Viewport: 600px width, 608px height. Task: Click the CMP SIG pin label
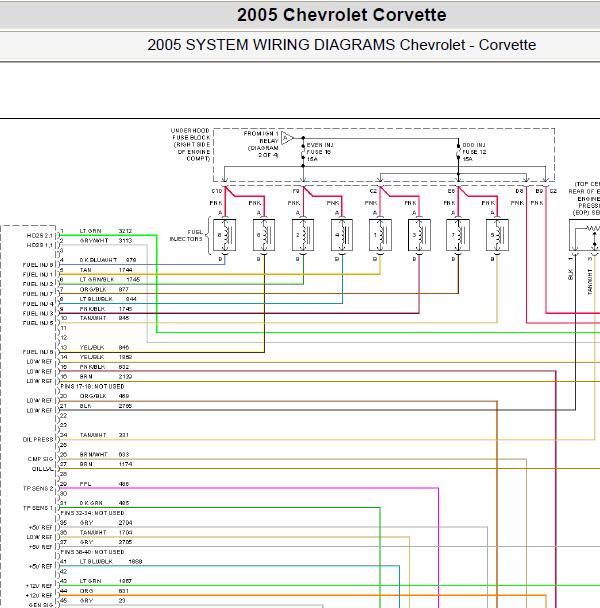pos(40,459)
